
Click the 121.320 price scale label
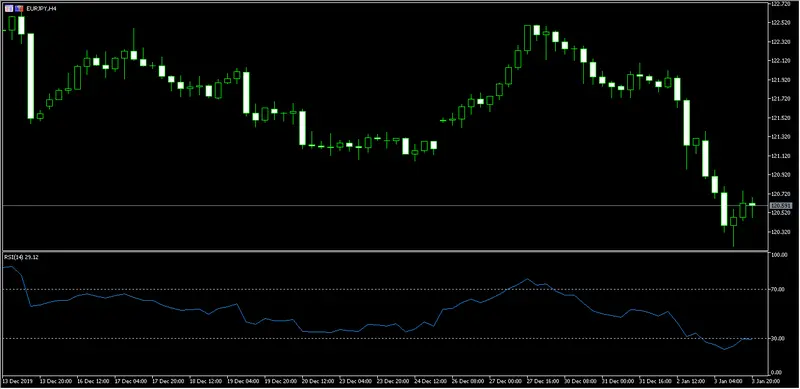tap(780, 137)
